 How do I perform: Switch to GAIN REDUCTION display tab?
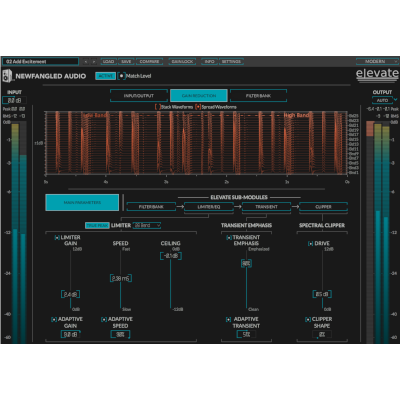click(199, 96)
